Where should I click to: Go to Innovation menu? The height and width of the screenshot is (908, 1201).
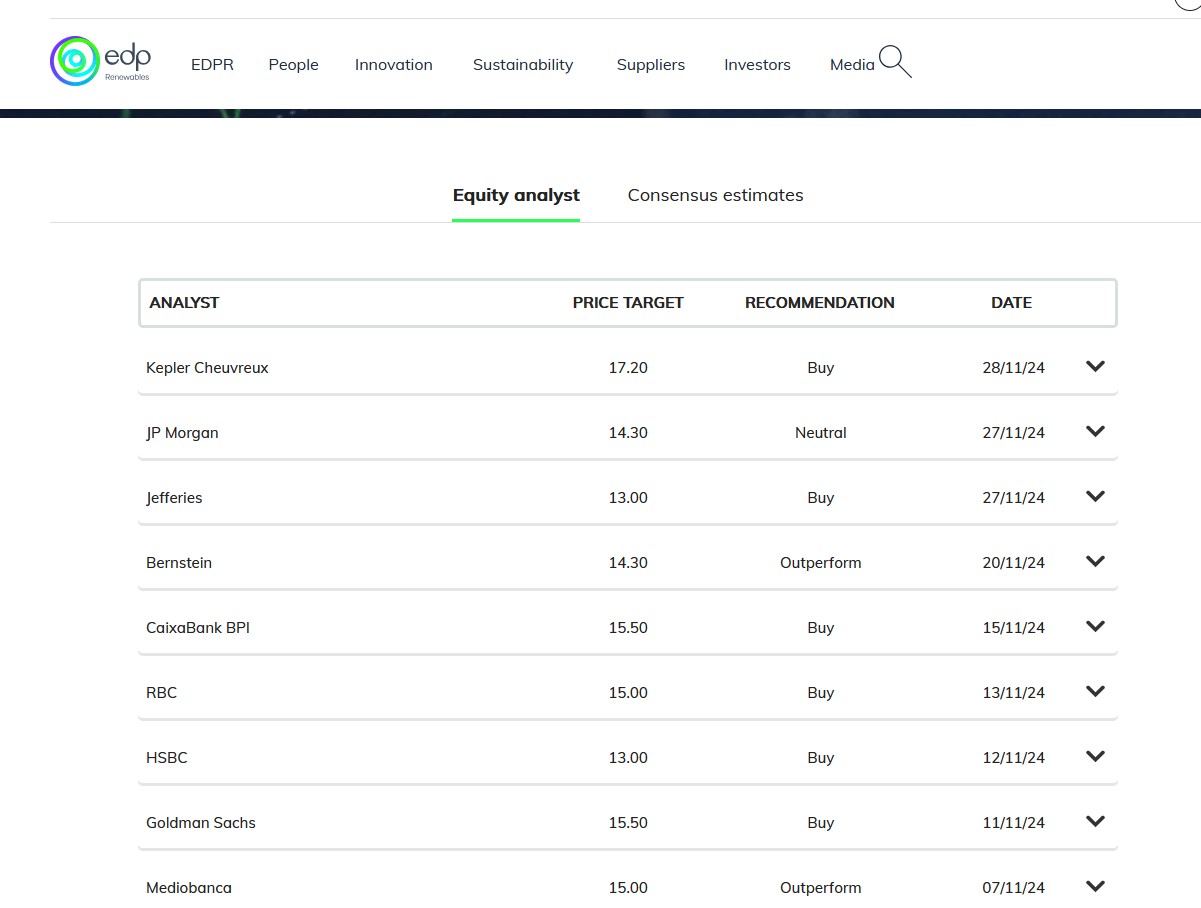pyautogui.click(x=393, y=65)
